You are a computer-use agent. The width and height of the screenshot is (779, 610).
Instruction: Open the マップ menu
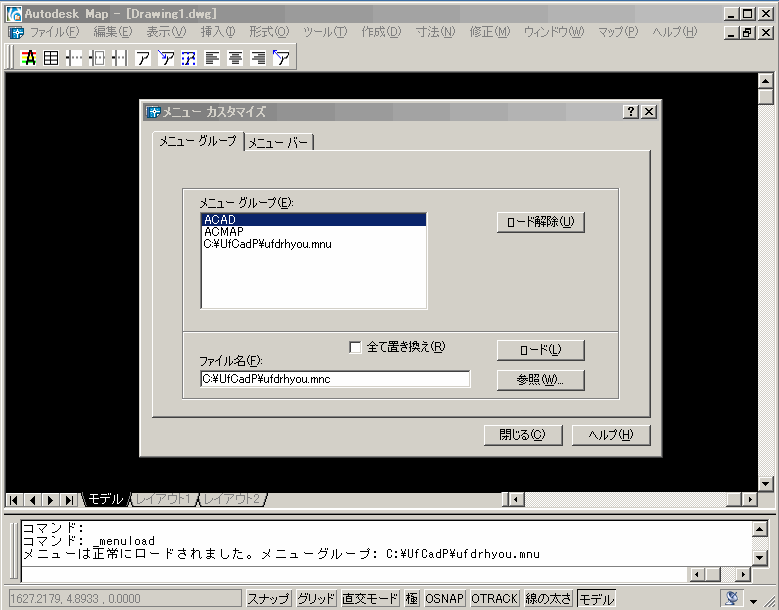pyautogui.click(x=618, y=32)
